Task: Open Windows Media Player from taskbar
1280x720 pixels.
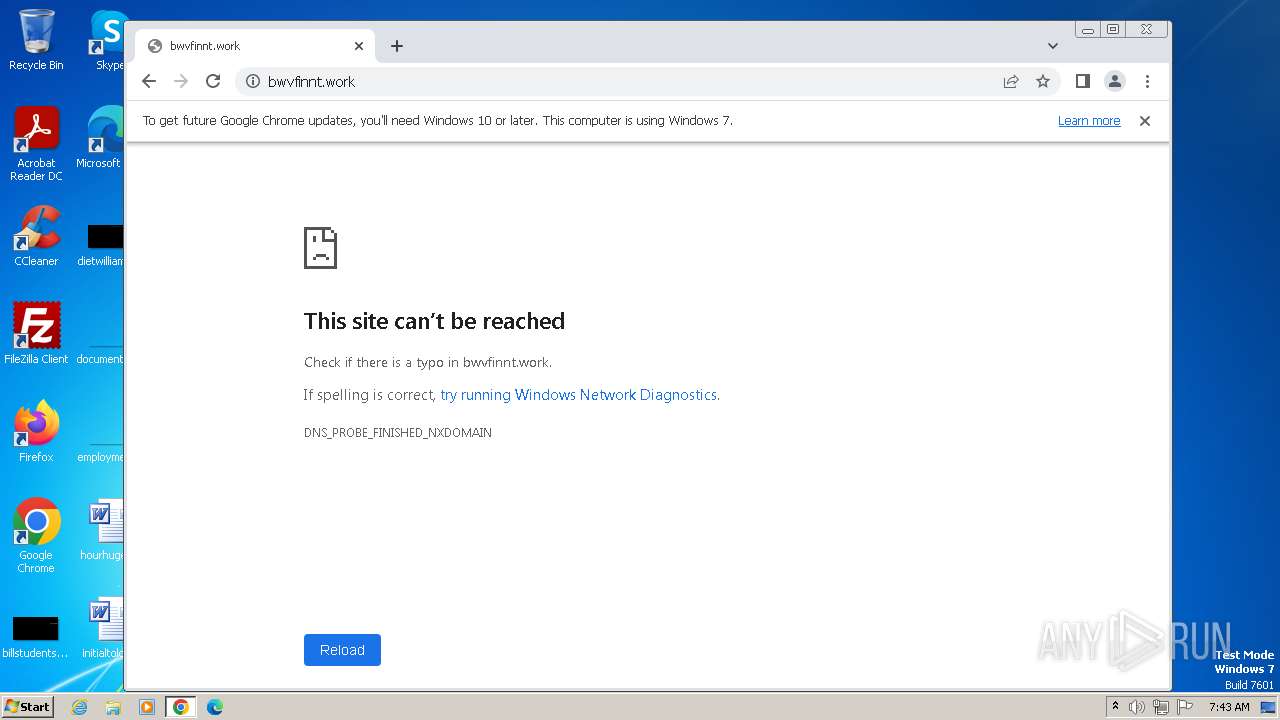Action: pos(147,707)
